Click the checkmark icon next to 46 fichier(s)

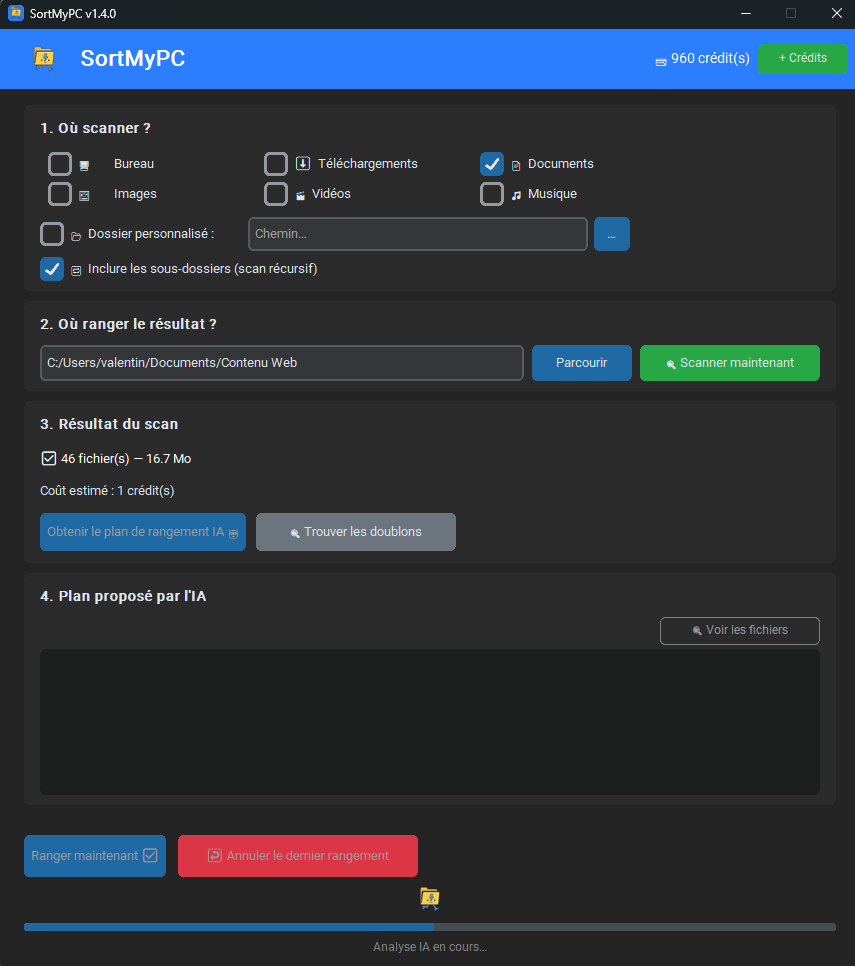49,458
